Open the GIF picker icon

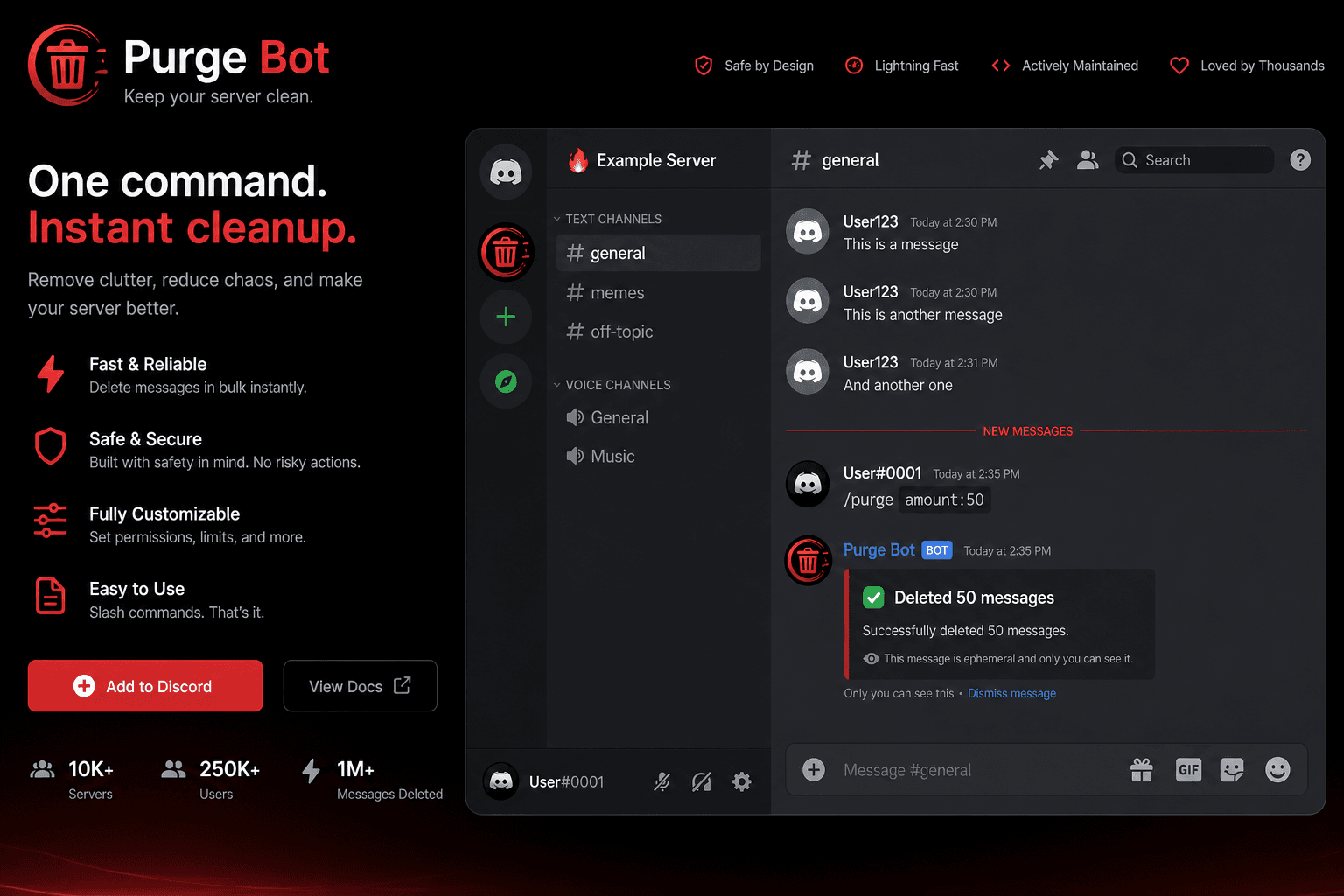pyautogui.click(x=1188, y=770)
